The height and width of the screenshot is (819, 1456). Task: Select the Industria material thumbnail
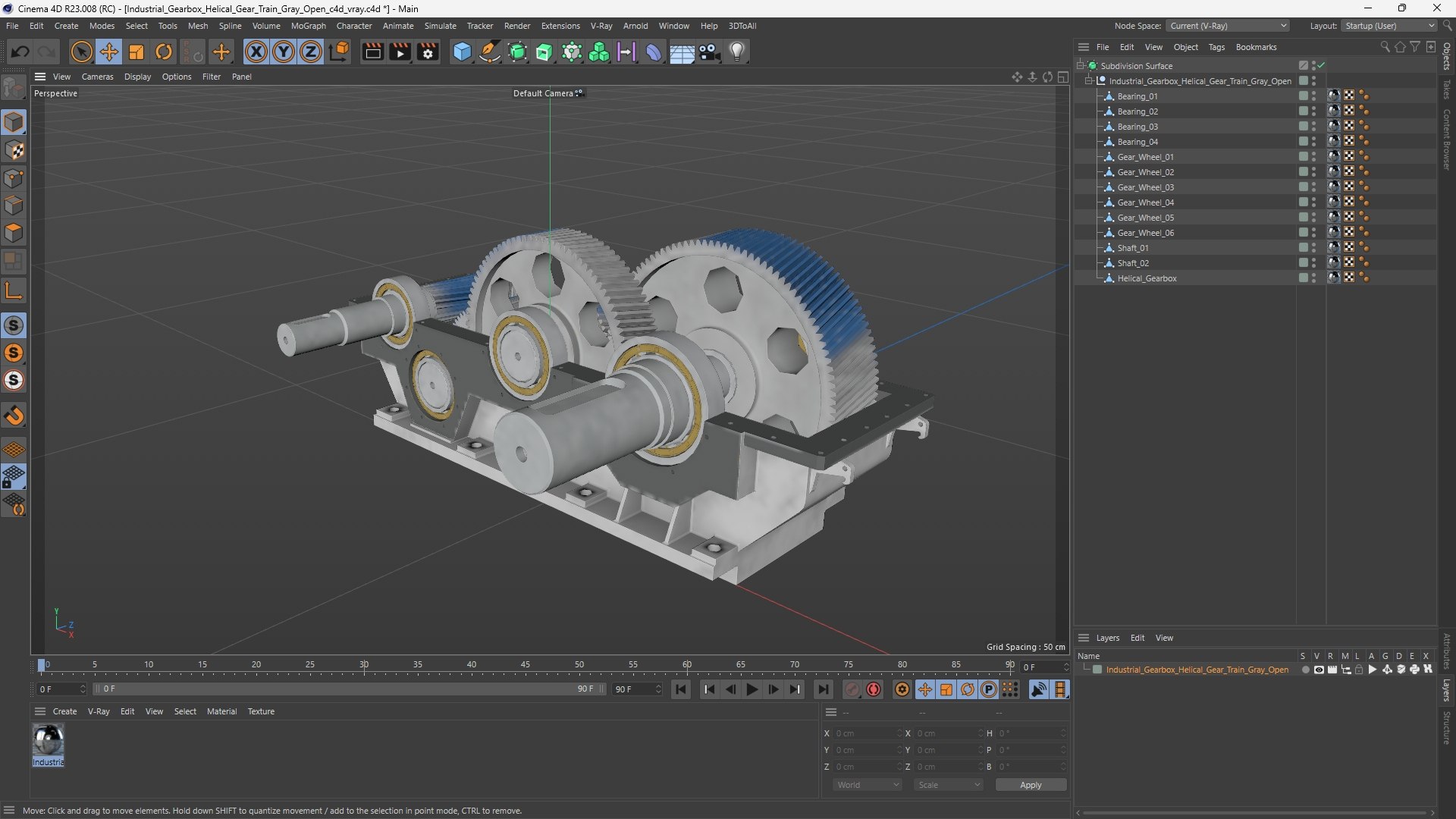click(48, 745)
